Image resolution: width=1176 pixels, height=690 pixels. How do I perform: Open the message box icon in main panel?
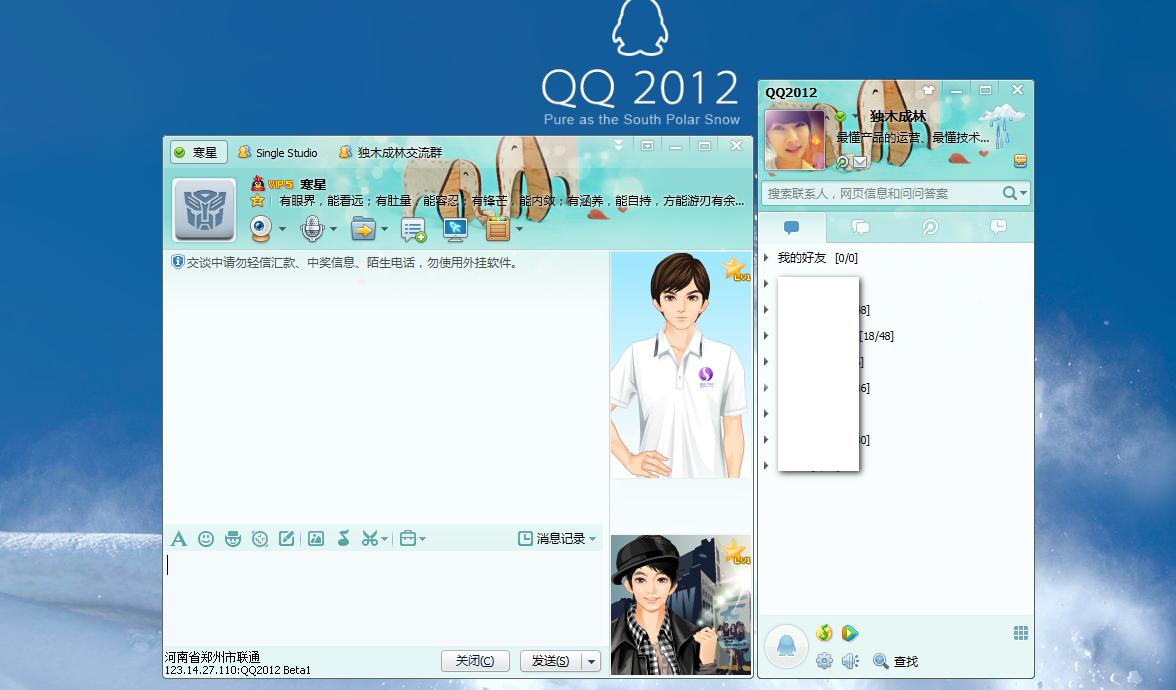(x=1020, y=160)
